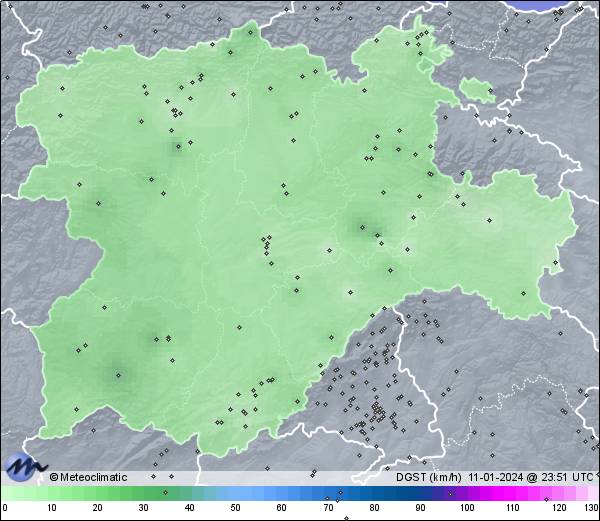
Task: Click the scale label 30
Action: pos(143,508)
